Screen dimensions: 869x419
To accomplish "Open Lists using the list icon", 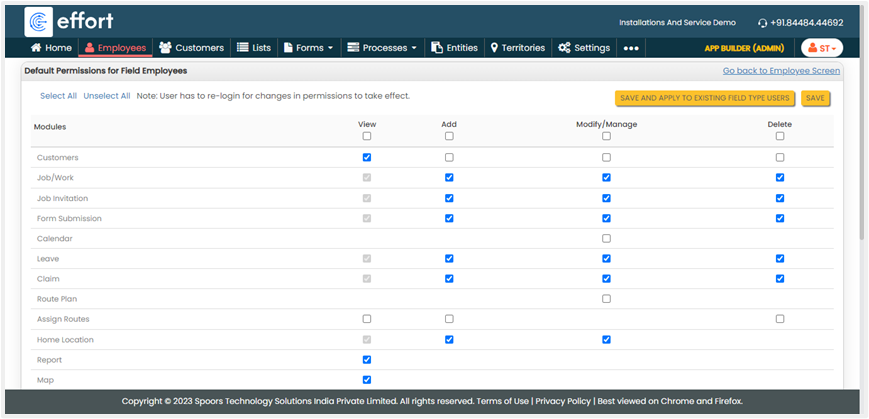I will coord(242,47).
